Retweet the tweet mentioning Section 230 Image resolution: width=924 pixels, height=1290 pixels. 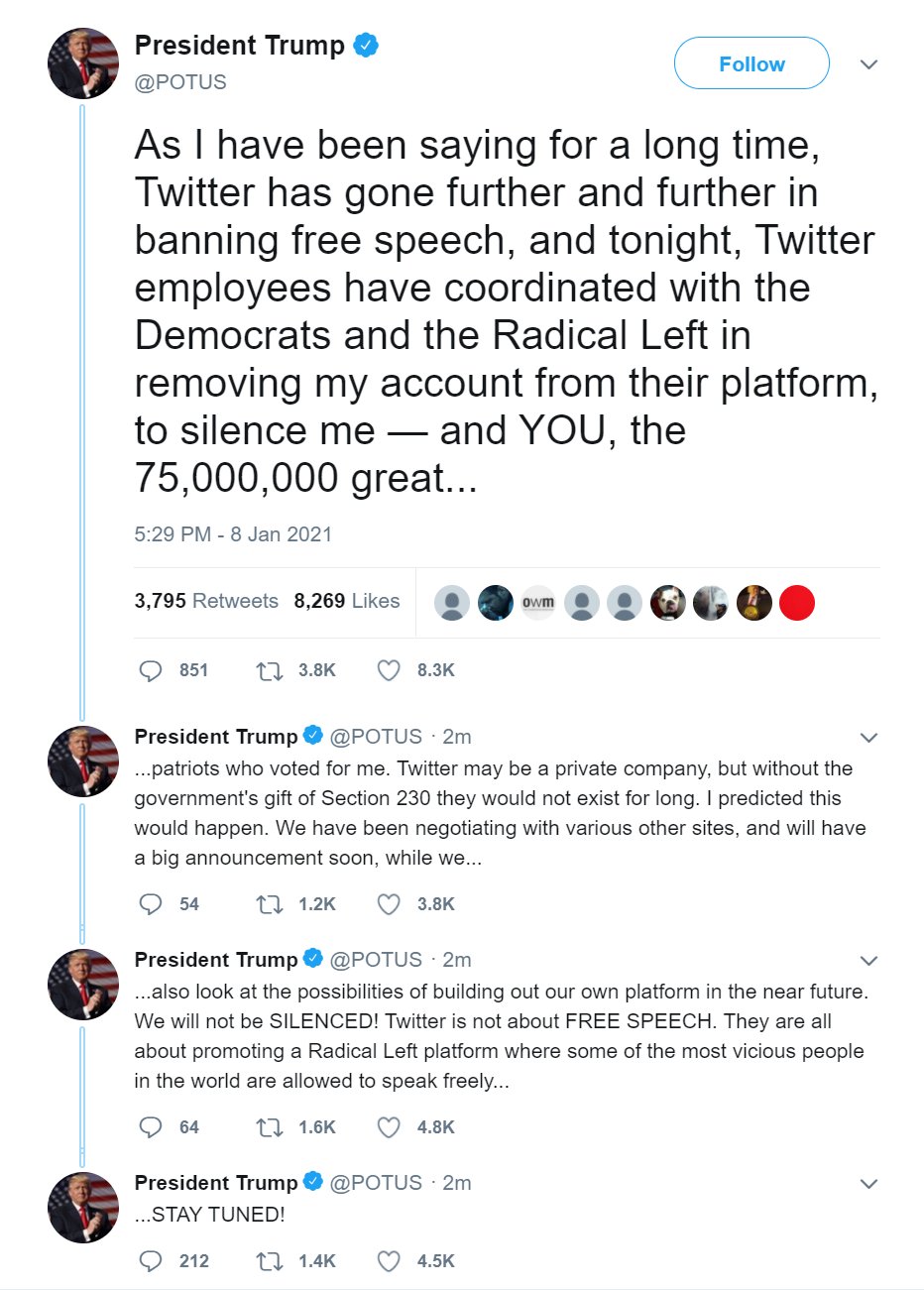269,904
